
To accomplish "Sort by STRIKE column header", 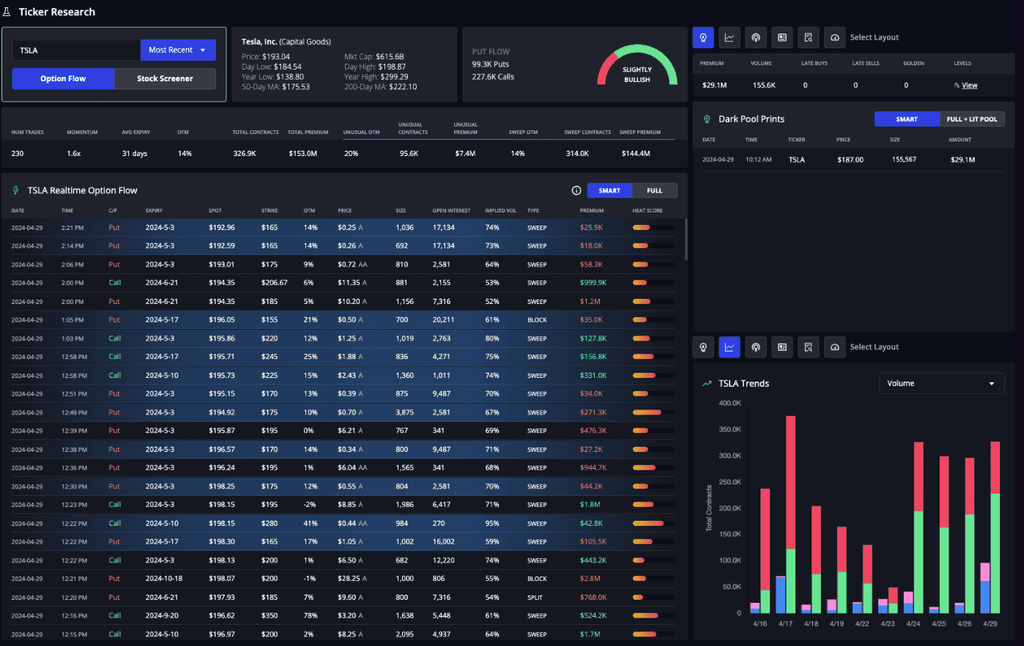I will pyautogui.click(x=270, y=211).
